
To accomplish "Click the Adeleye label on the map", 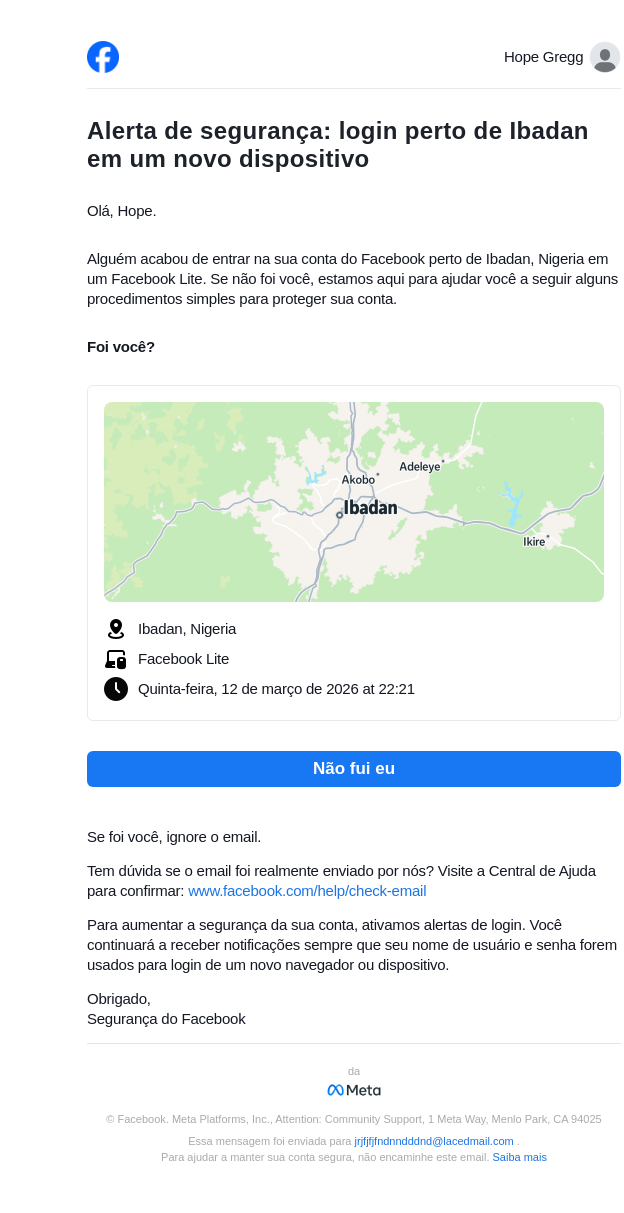I will coord(419,466).
